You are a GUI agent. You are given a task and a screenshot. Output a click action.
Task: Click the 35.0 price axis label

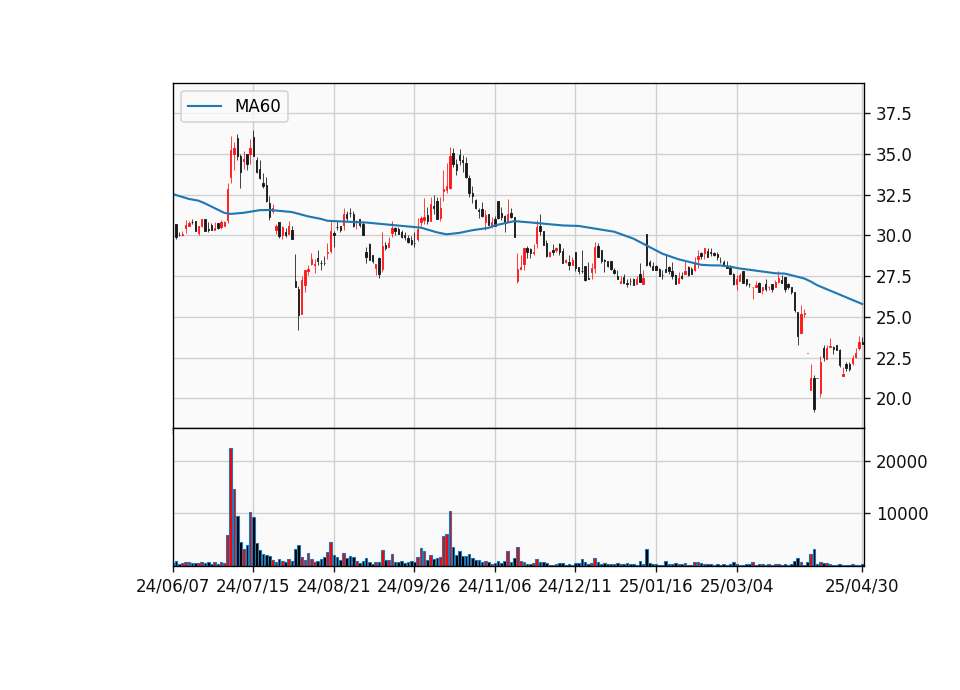coord(893,155)
